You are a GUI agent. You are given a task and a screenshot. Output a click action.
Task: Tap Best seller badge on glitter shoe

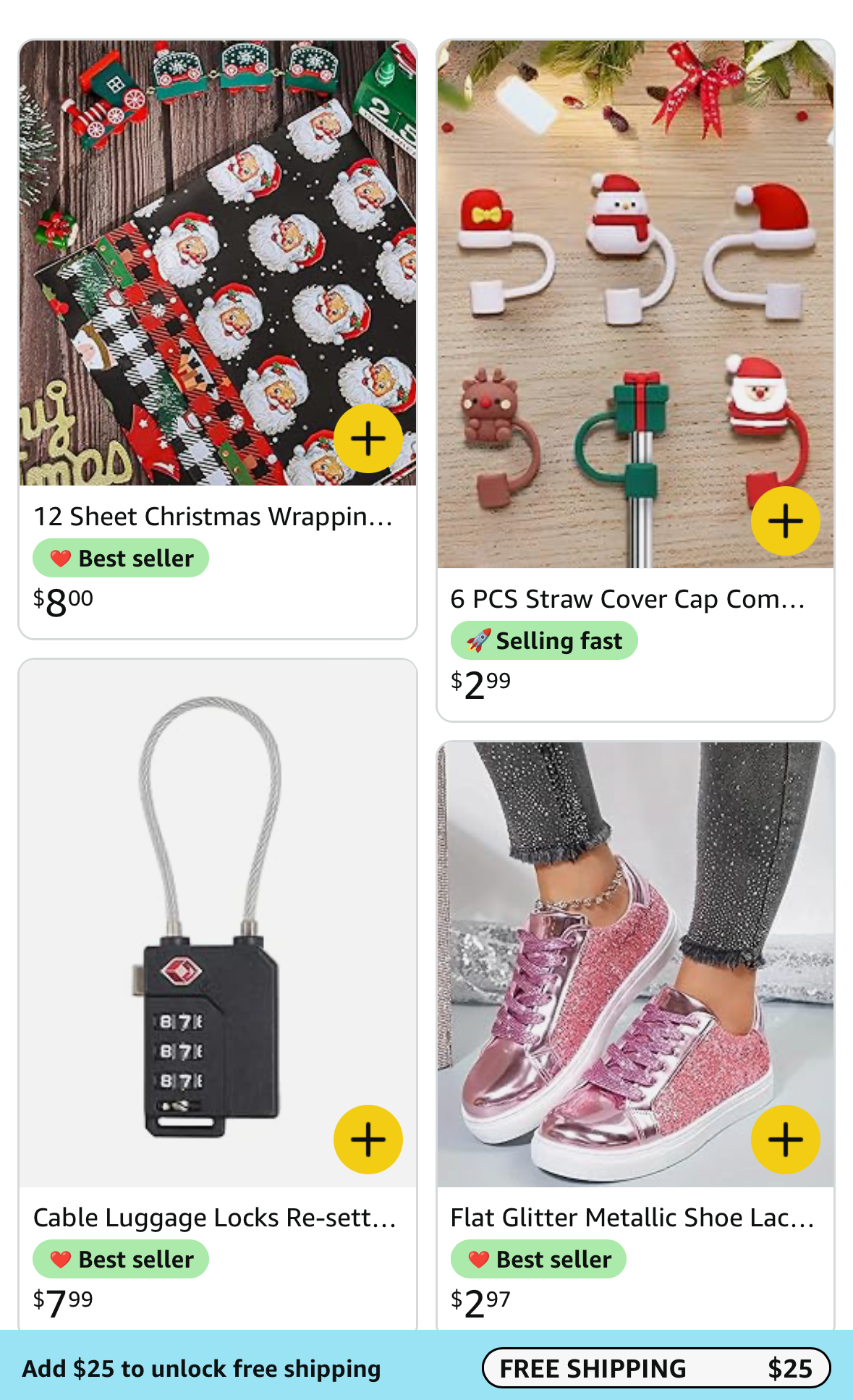point(538,1259)
